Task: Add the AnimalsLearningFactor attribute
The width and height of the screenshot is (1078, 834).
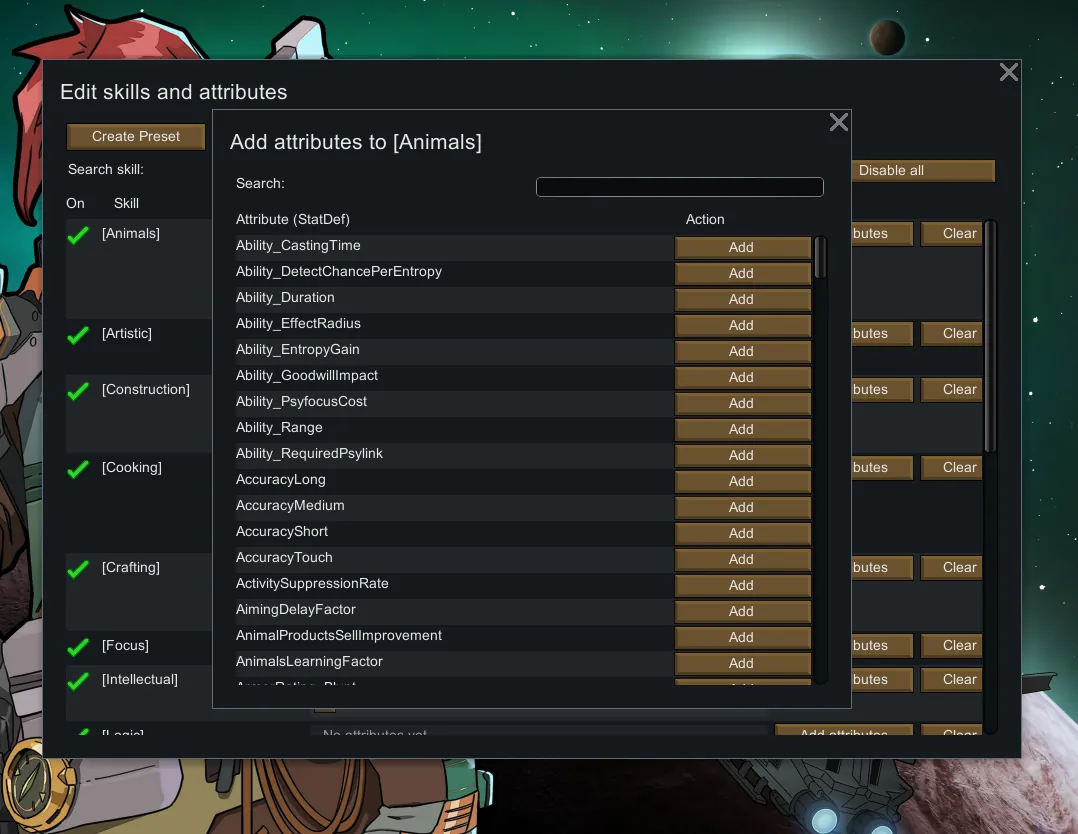Action: (x=741, y=663)
